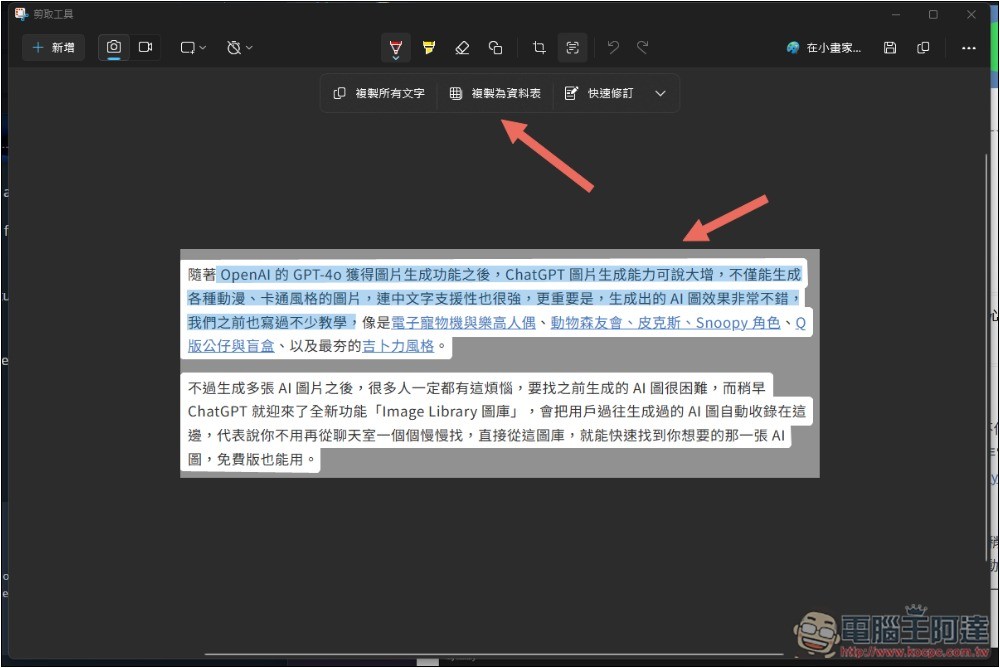Open the 在小畫家 edit in Paint option
The height and width of the screenshot is (668, 1000).
824,47
